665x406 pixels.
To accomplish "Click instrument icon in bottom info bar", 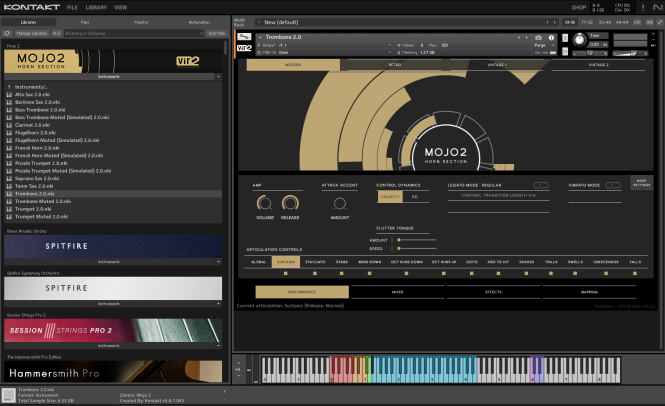I will (x=8, y=395).
